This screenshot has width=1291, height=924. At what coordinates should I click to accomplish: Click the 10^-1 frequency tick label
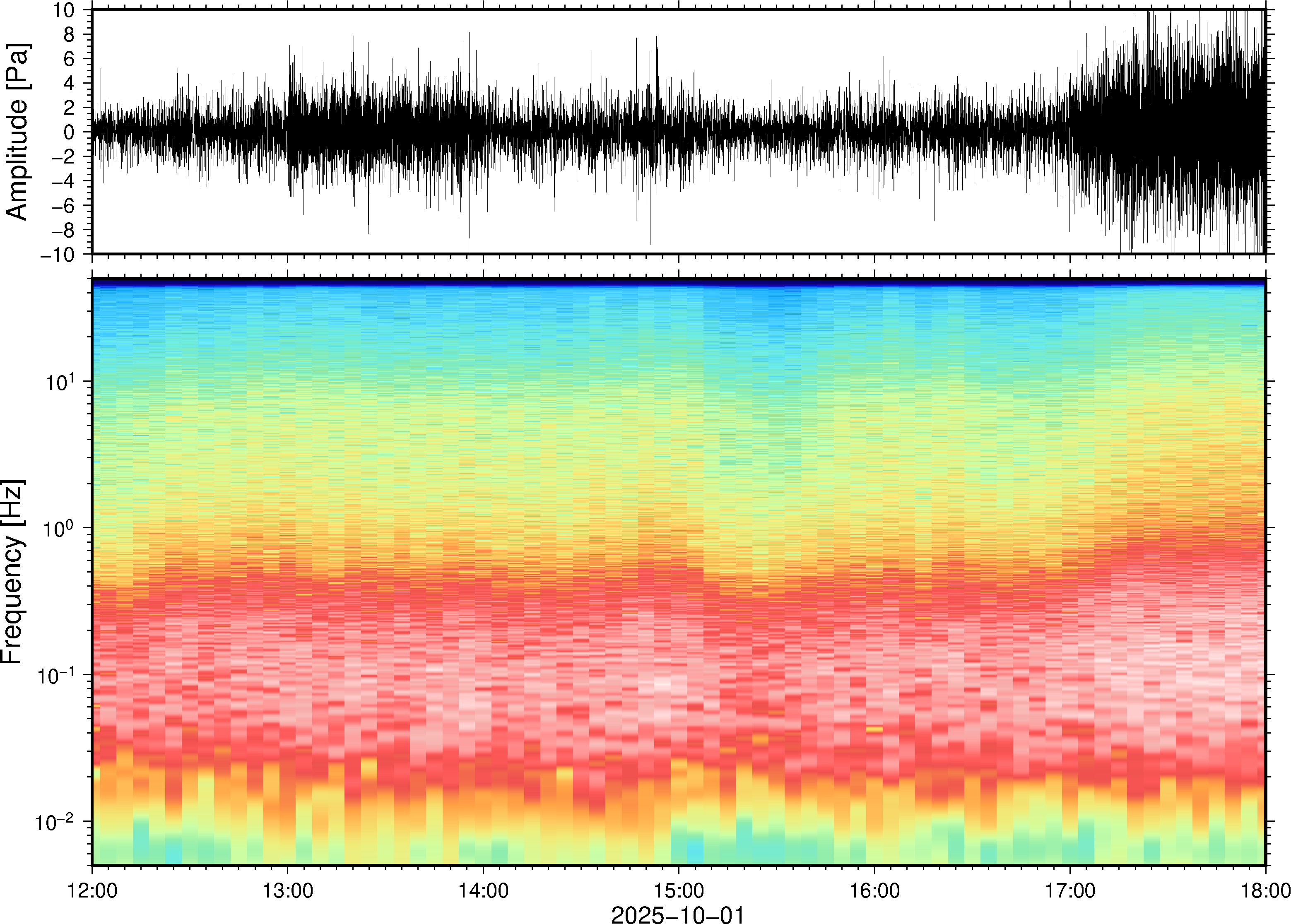(x=55, y=675)
